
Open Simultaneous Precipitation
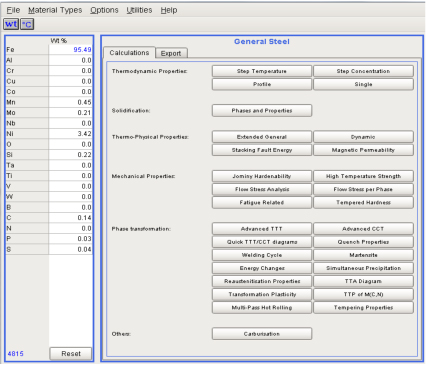[363, 268]
